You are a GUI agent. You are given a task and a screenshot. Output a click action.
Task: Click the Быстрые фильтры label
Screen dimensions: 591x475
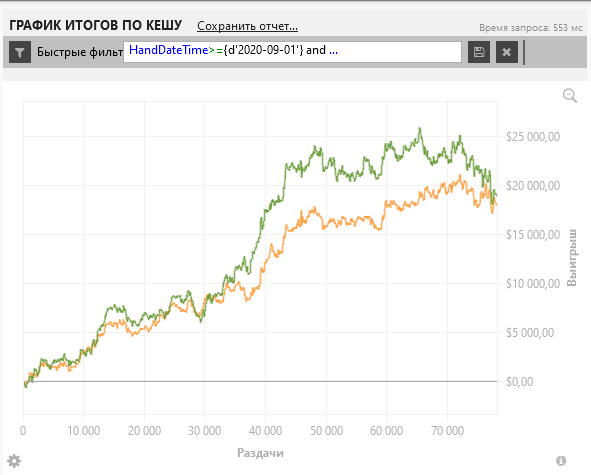(80, 52)
